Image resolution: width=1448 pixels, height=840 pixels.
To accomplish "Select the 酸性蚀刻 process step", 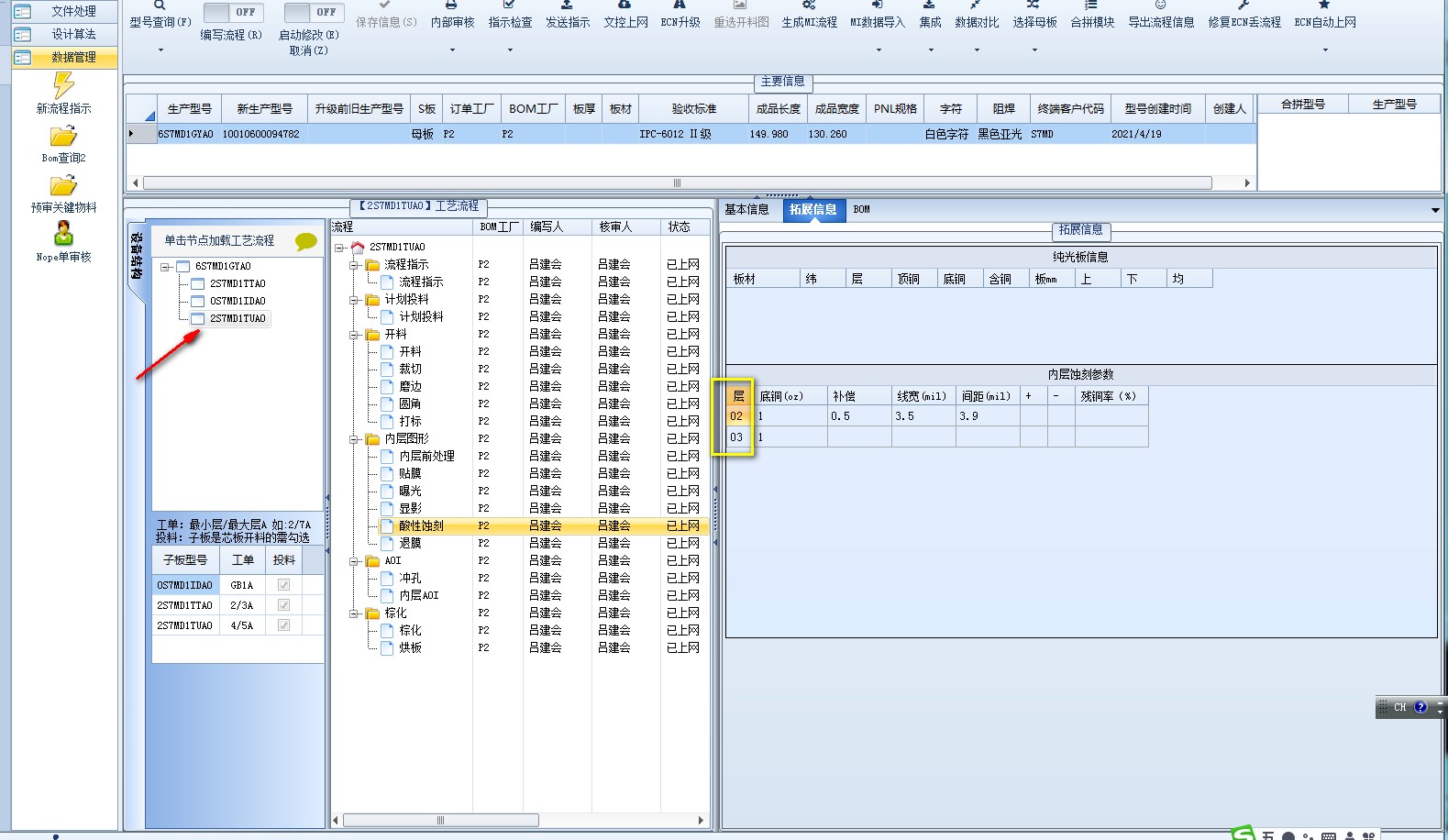I will 421,525.
